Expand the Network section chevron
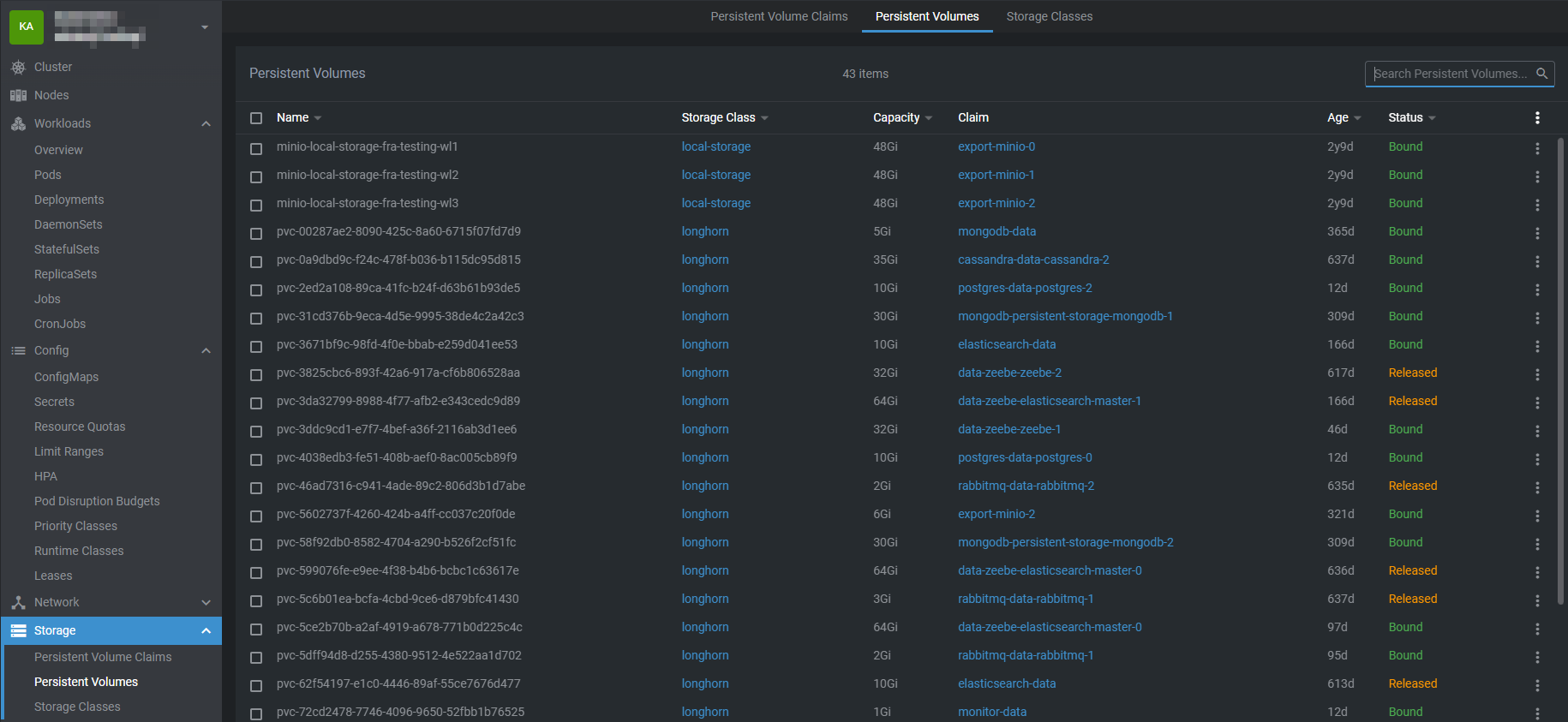This screenshot has height=722, width=1568. coord(206,602)
